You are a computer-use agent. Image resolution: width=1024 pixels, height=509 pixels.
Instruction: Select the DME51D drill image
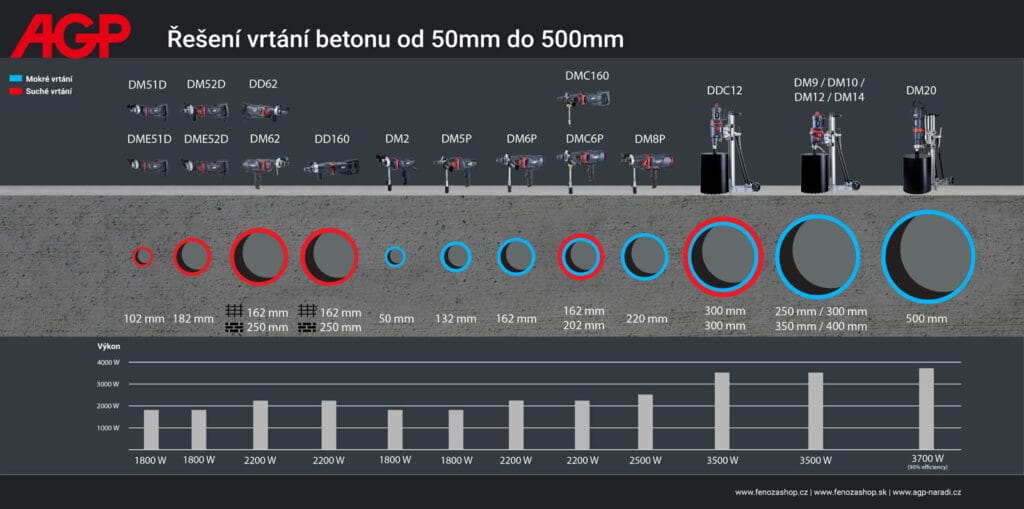148,165
